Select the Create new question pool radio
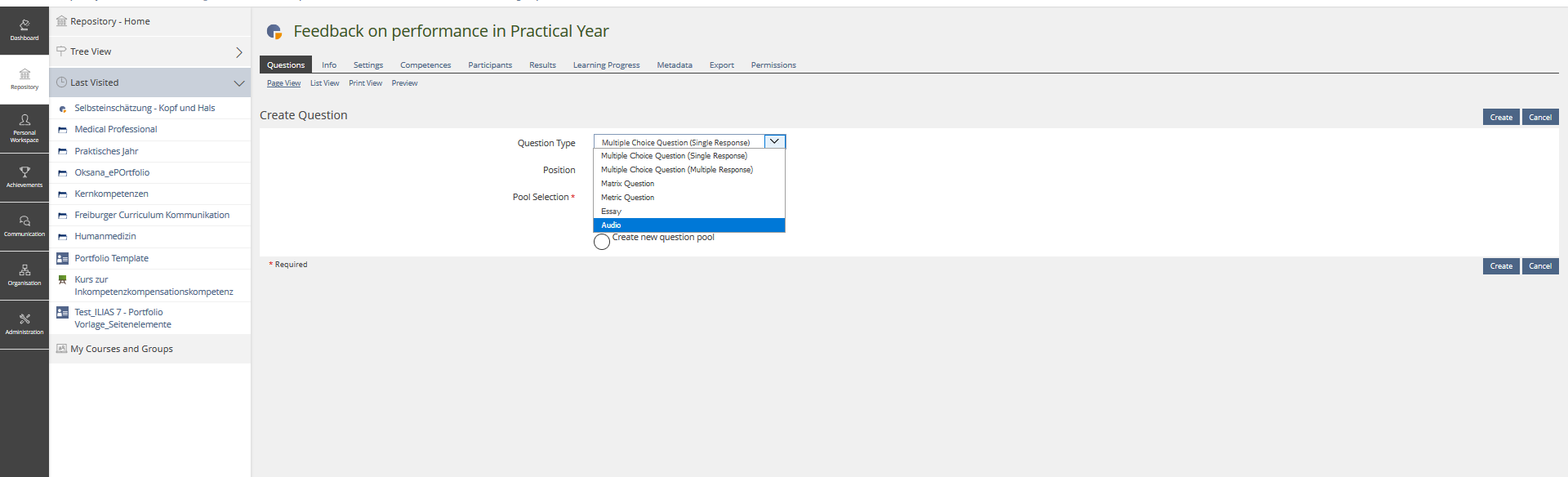 point(602,242)
